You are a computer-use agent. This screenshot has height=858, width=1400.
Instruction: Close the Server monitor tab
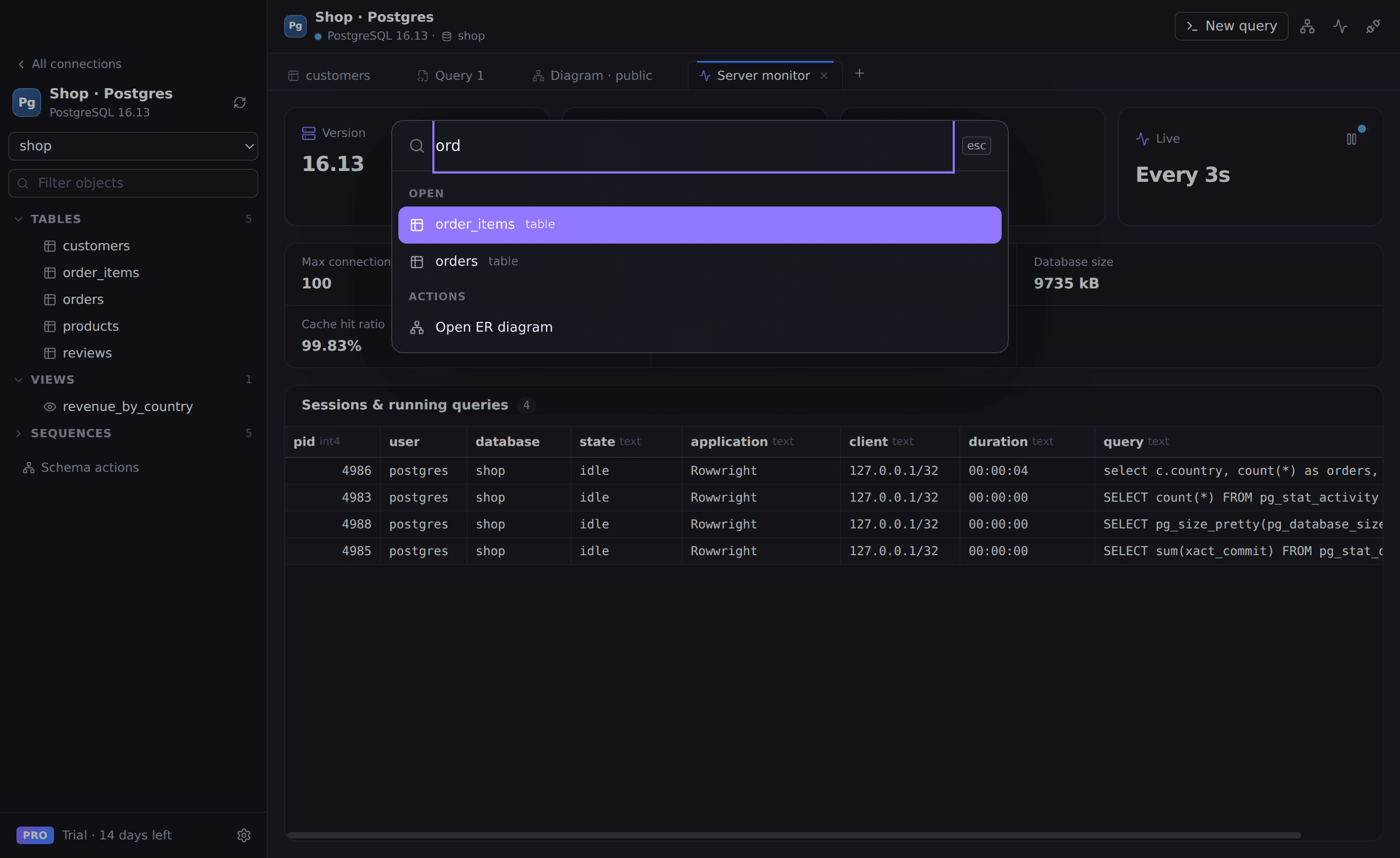click(x=824, y=76)
